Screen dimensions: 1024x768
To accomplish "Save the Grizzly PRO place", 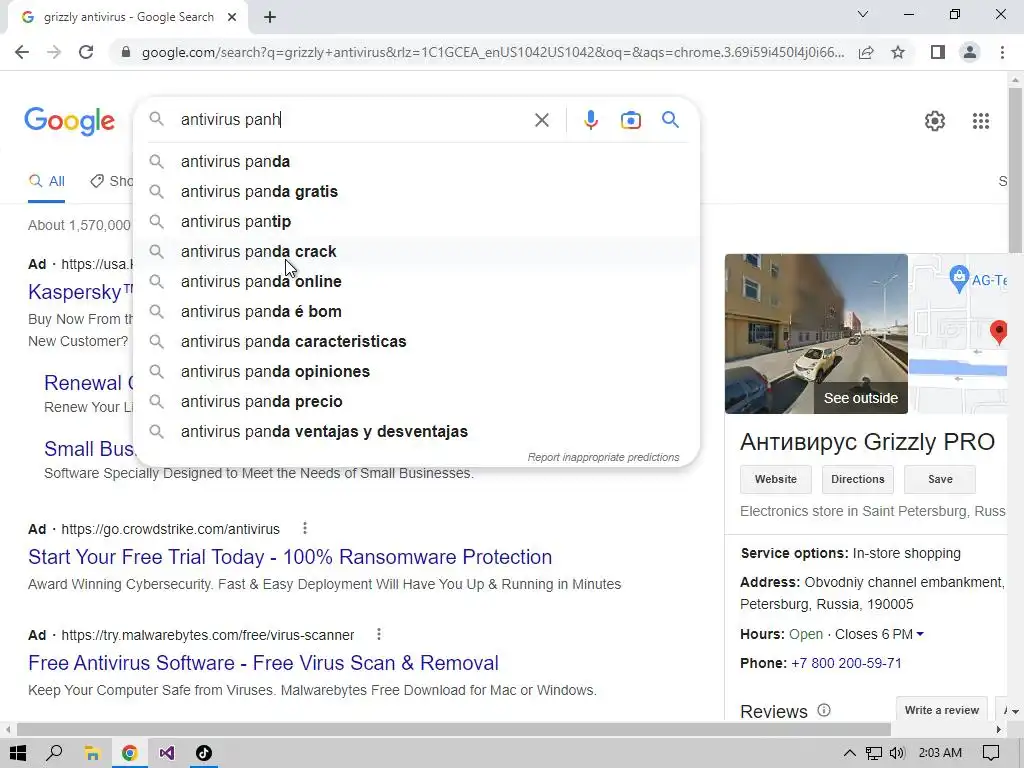I will [940, 479].
